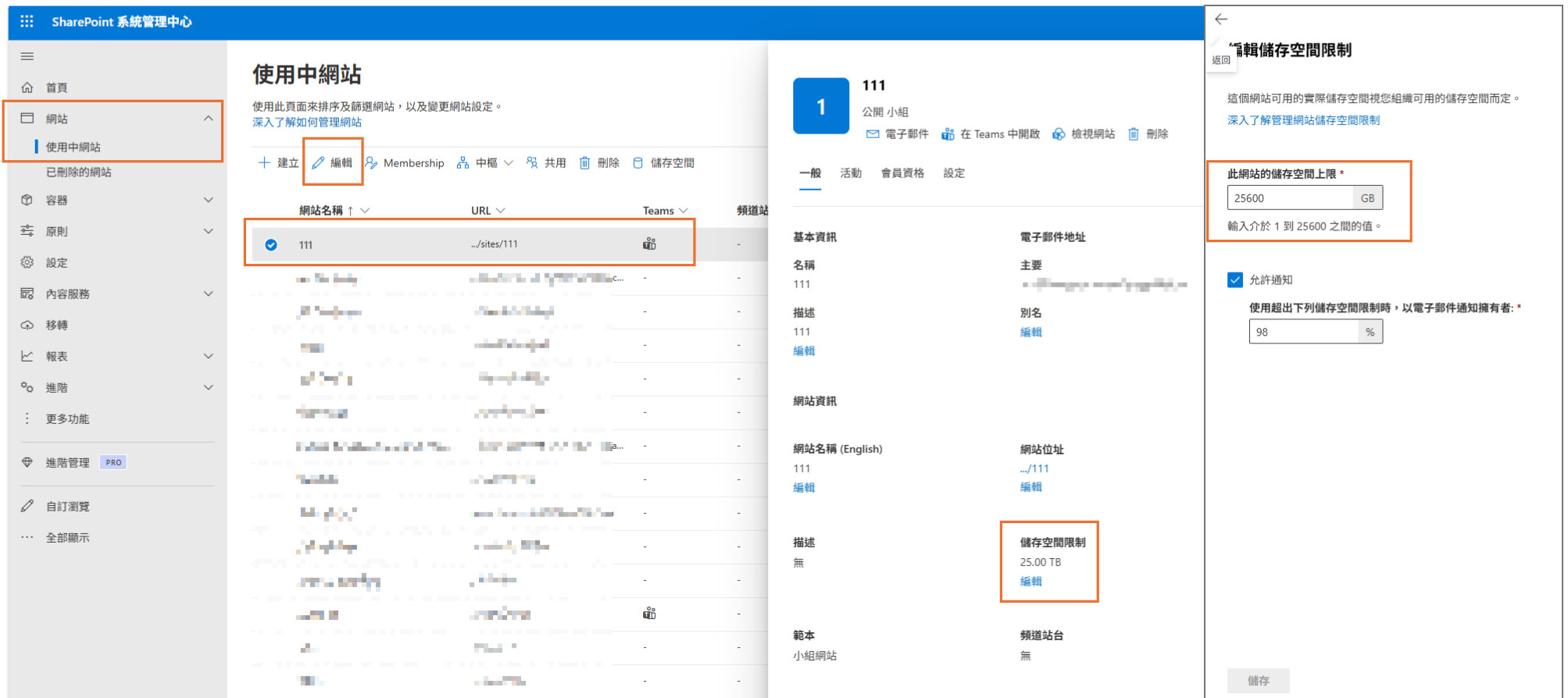Click the Advanced (進階) gears icon
Viewport: 1568px width, 698px height.
[x=27, y=387]
